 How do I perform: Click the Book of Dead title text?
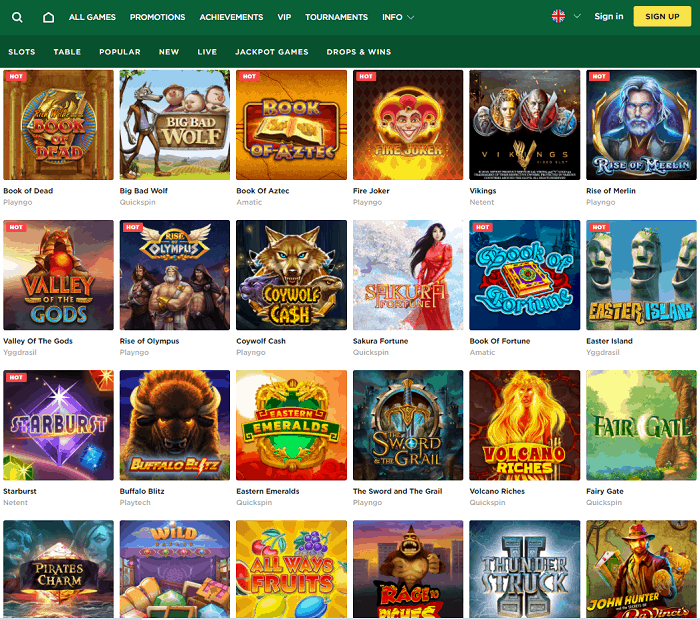pyautogui.click(x=28, y=191)
